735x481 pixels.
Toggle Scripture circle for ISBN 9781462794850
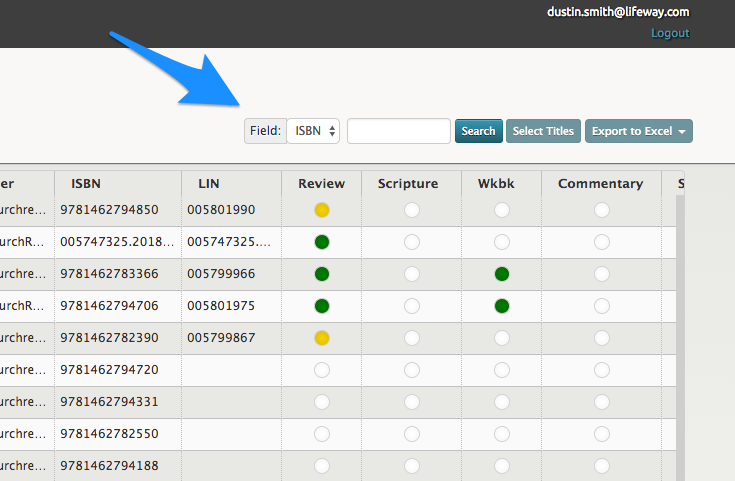[x=412, y=210]
